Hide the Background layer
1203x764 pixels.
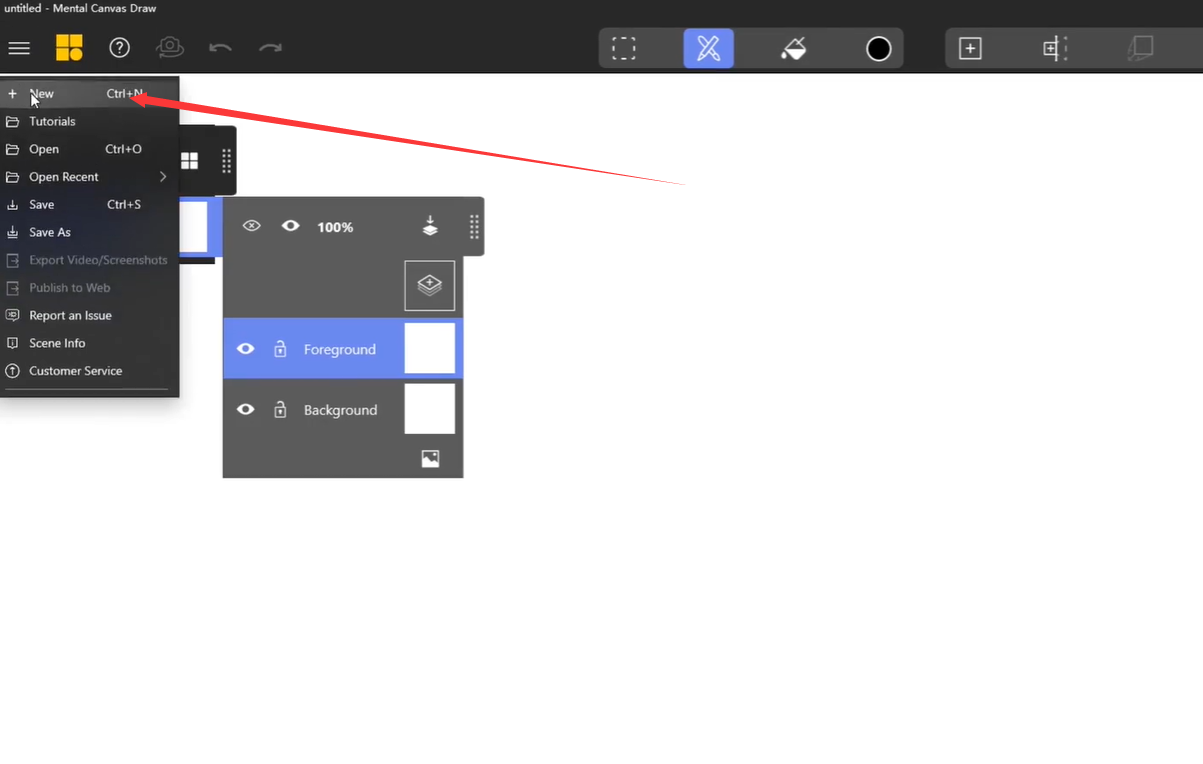pyautogui.click(x=245, y=409)
